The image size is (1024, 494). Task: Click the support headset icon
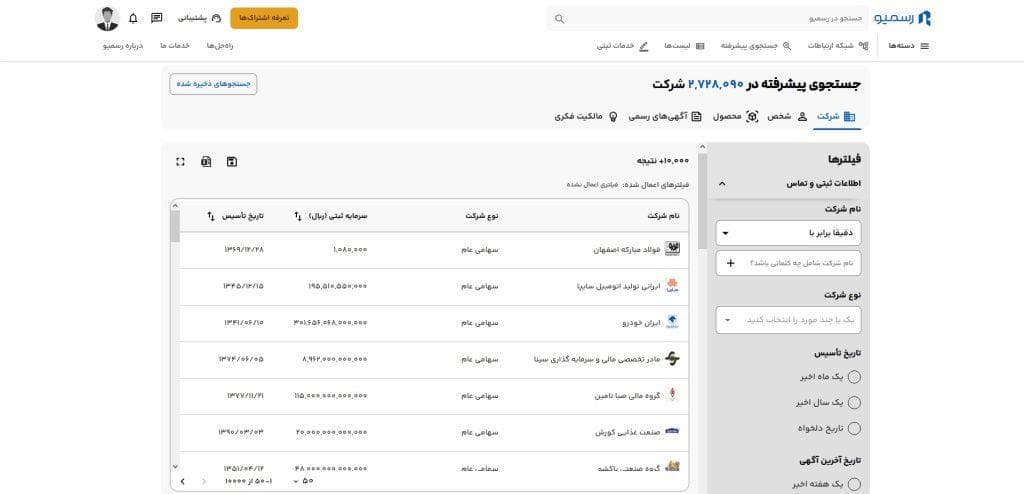(217, 18)
